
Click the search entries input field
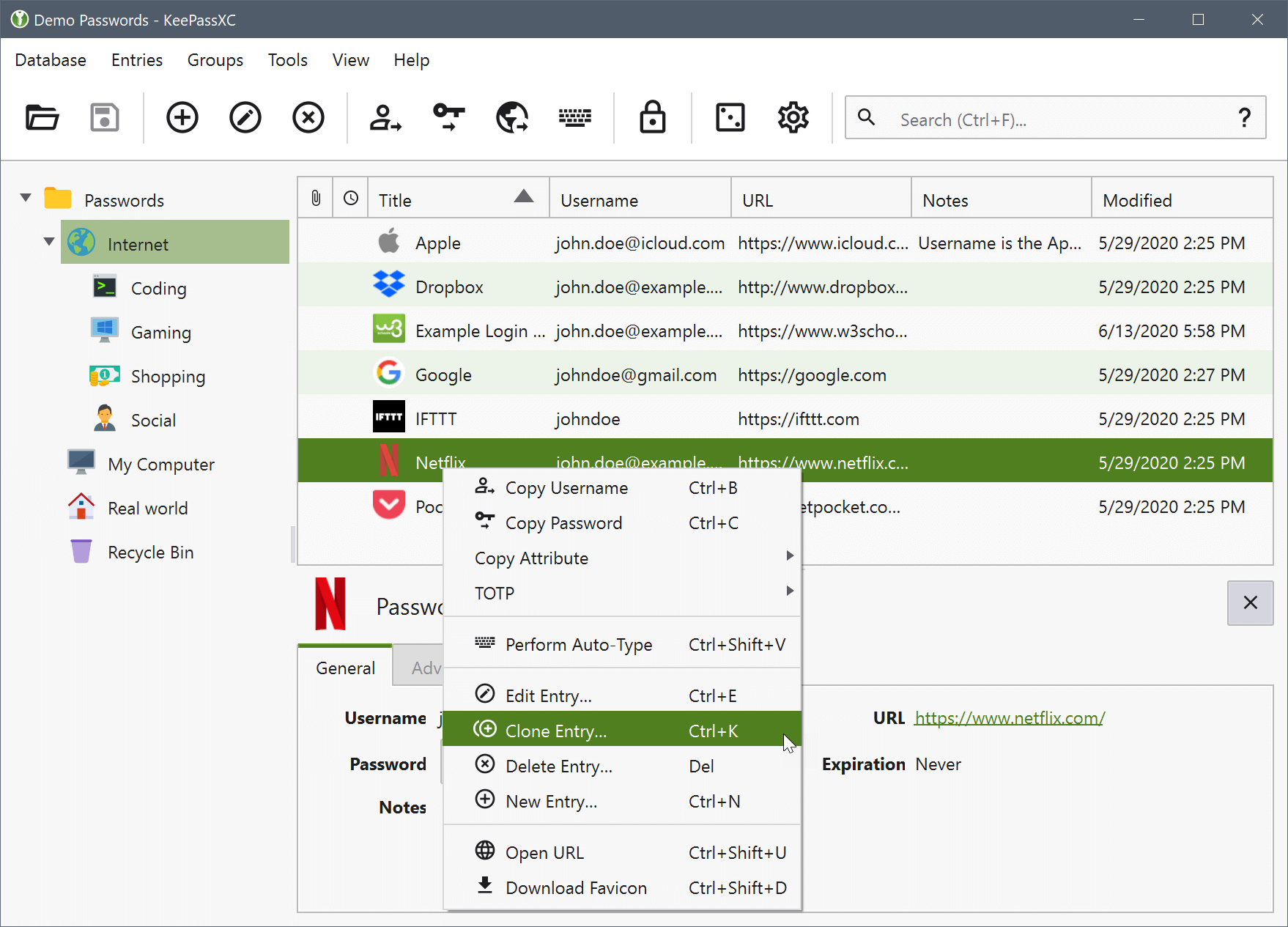1055,119
